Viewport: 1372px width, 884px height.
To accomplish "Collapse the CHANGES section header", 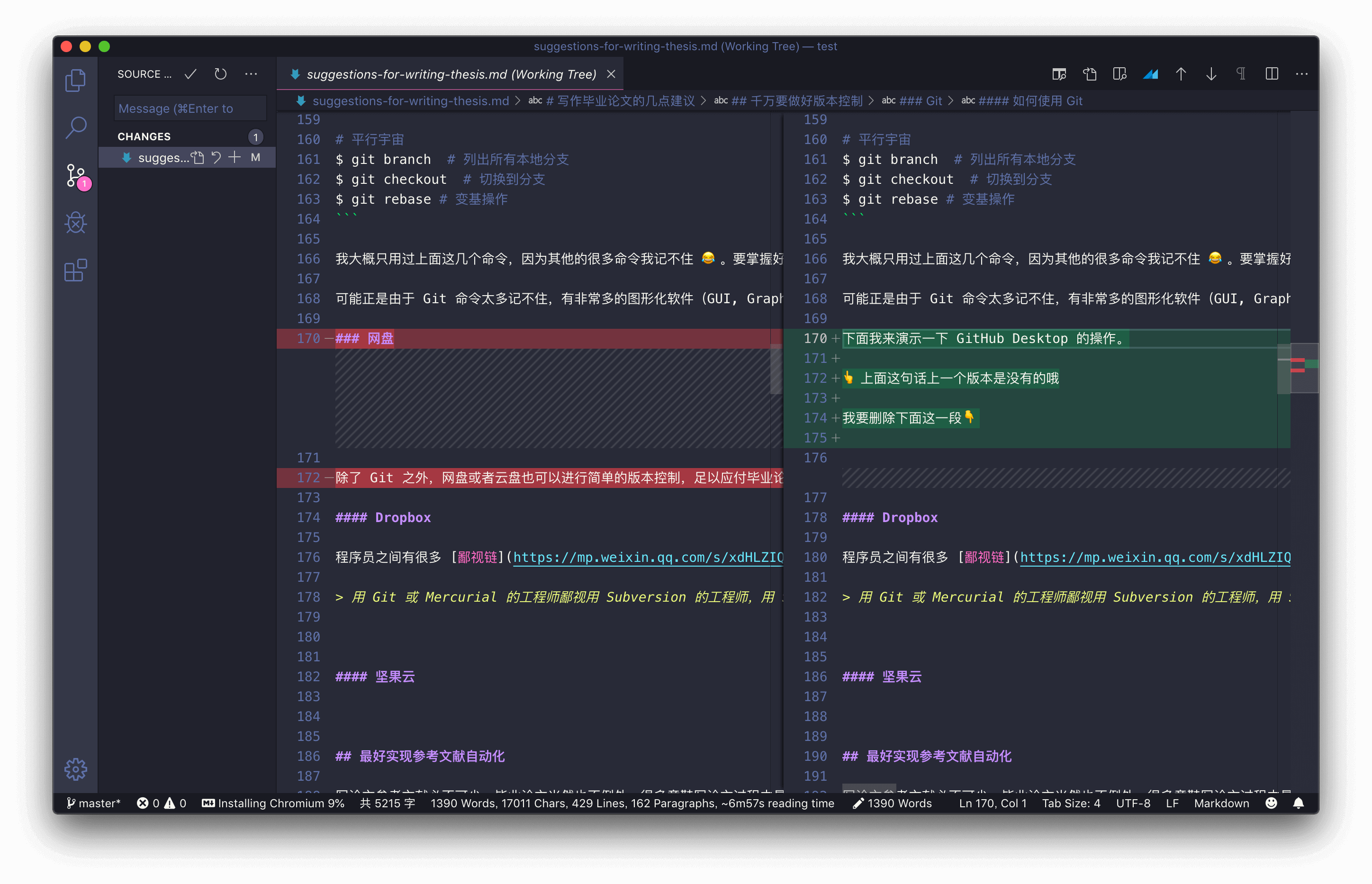I will pos(187,136).
